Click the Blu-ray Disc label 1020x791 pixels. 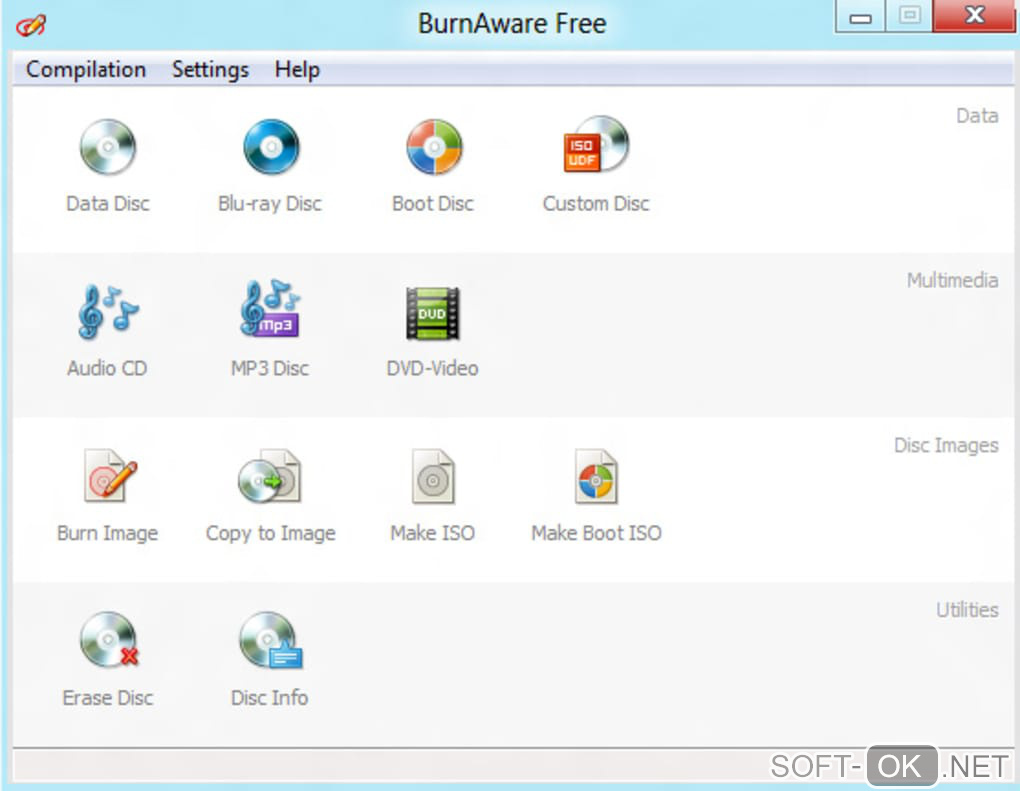tap(270, 204)
